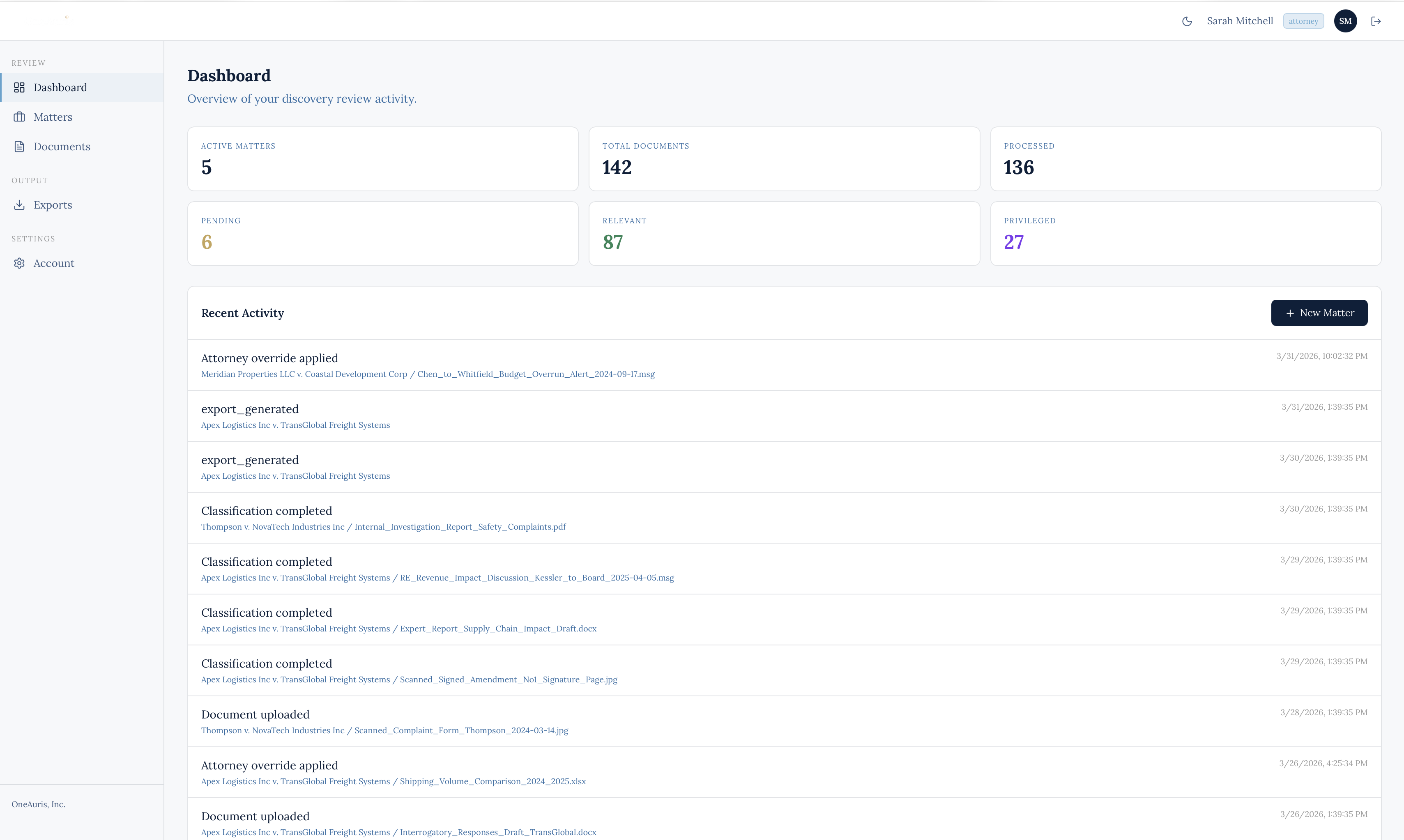Viewport: 1404px width, 840px height.
Task: Switch to the Exports section
Action: tap(53, 204)
